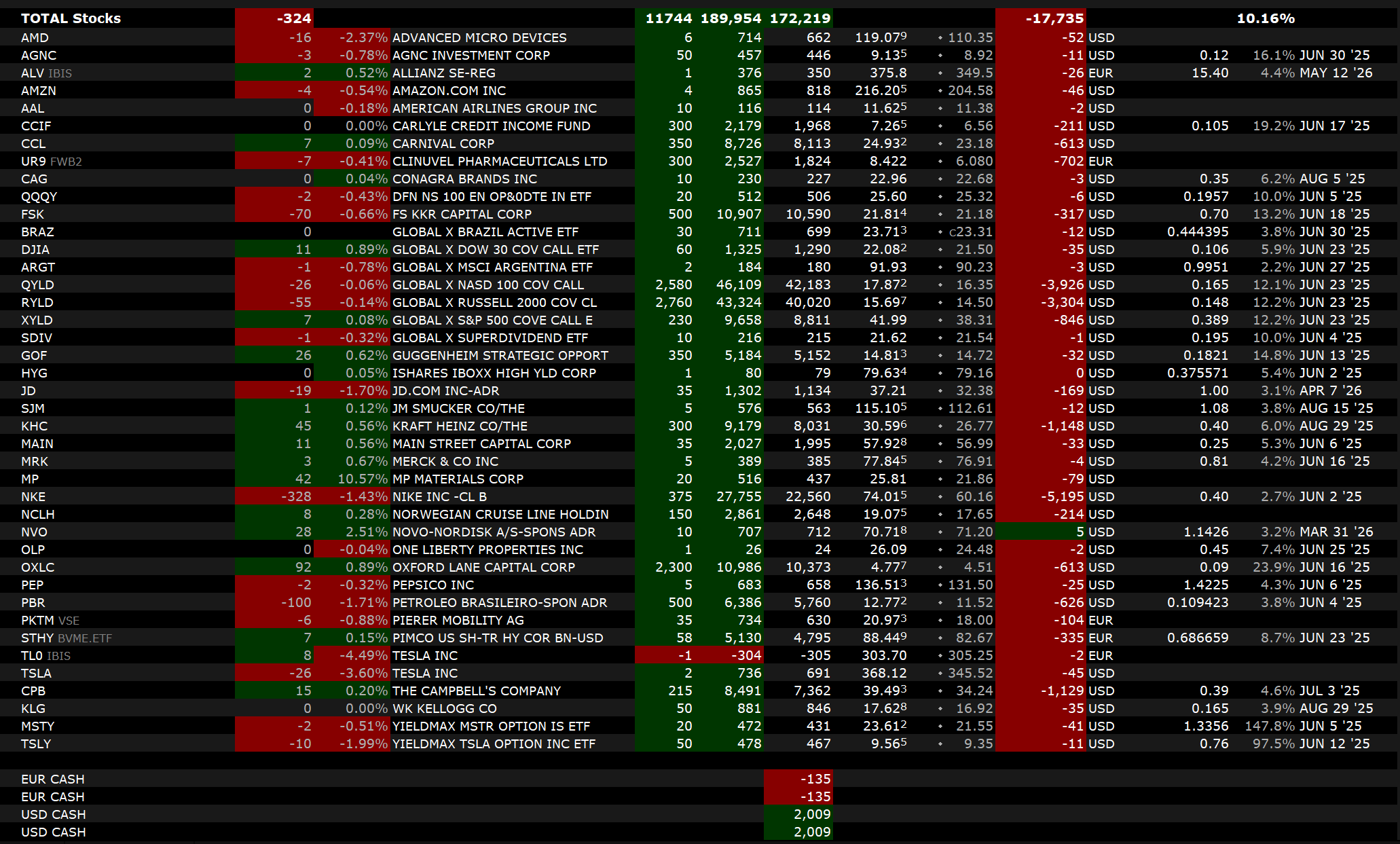The image size is (1400, 844).
Task: Select JD percent change -1.70%
Action: pyautogui.click(x=363, y=390)
